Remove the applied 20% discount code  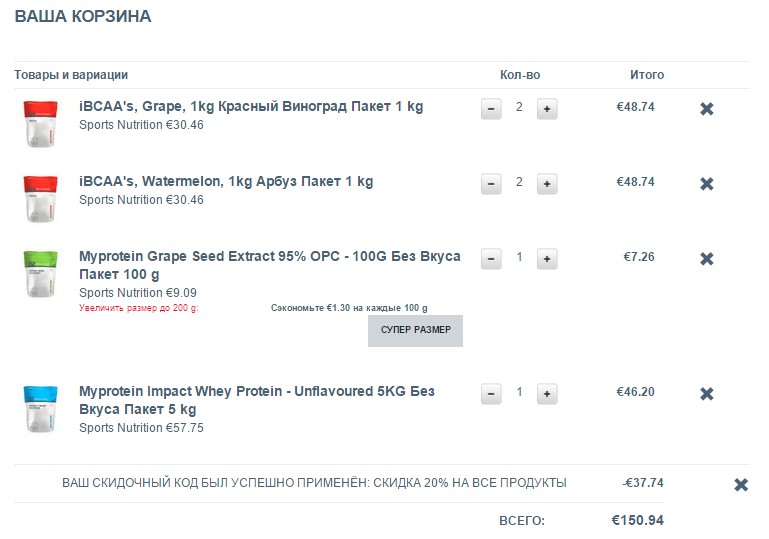pyautogui.click(x=741, y=485)
